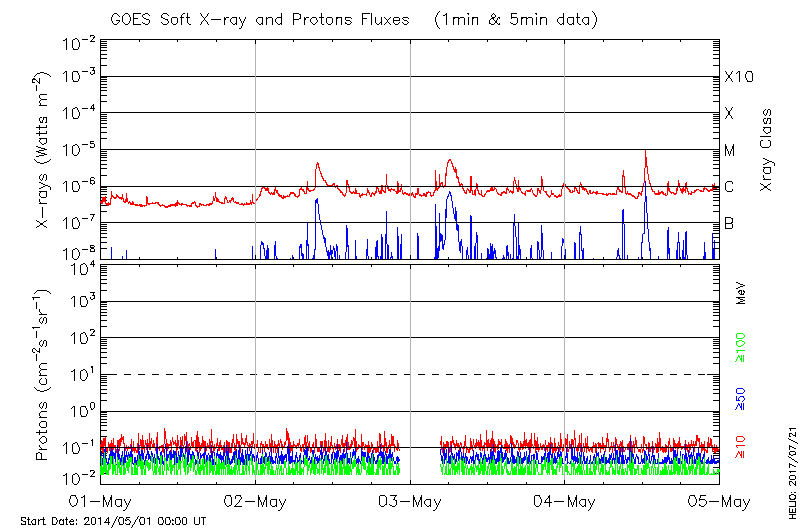The image size is (800, 530).
Task: Click the X10 X-ray class label
Action: [x=737, y=77]
